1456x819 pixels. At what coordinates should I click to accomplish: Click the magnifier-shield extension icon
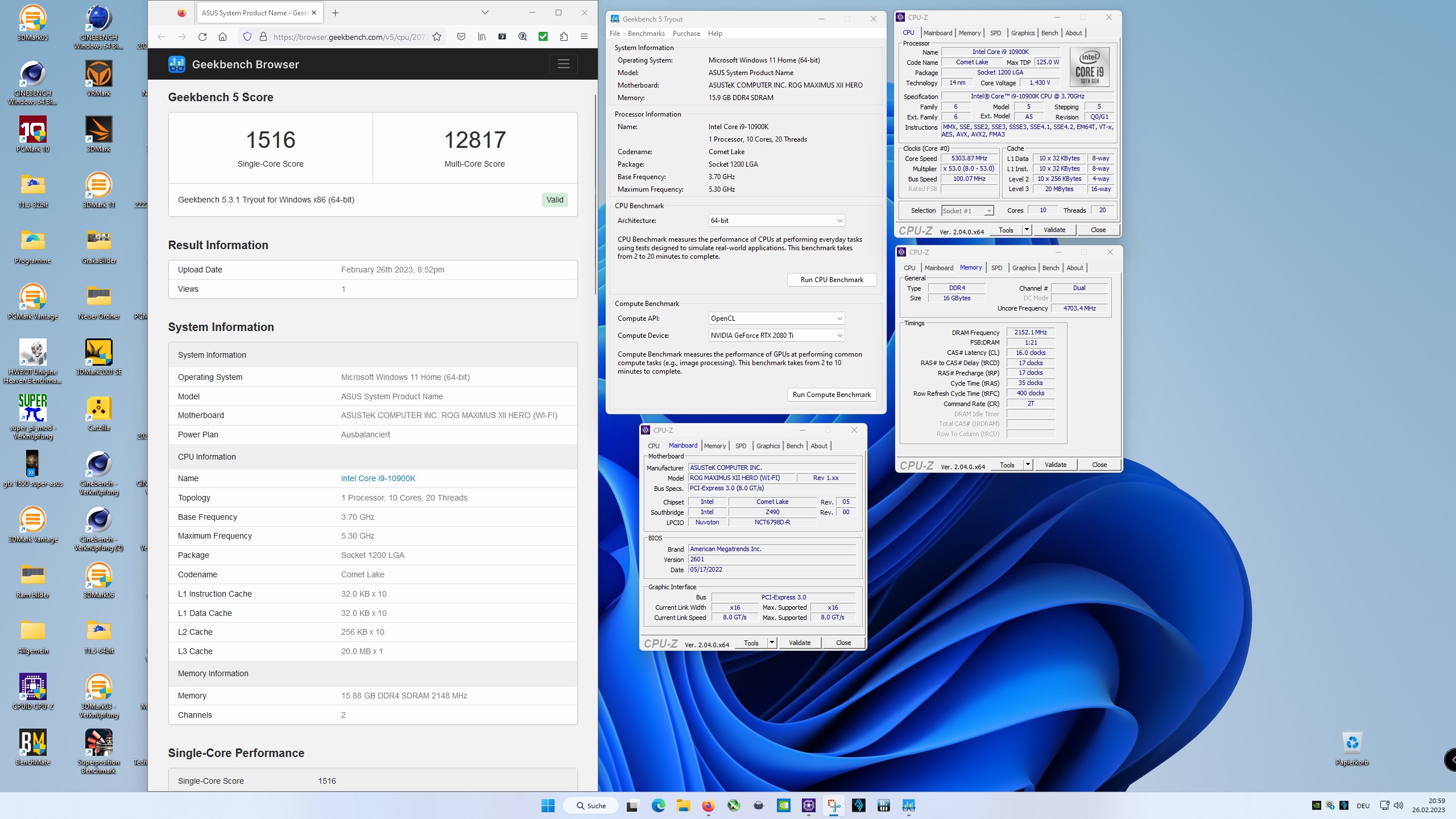pos(523,37)
